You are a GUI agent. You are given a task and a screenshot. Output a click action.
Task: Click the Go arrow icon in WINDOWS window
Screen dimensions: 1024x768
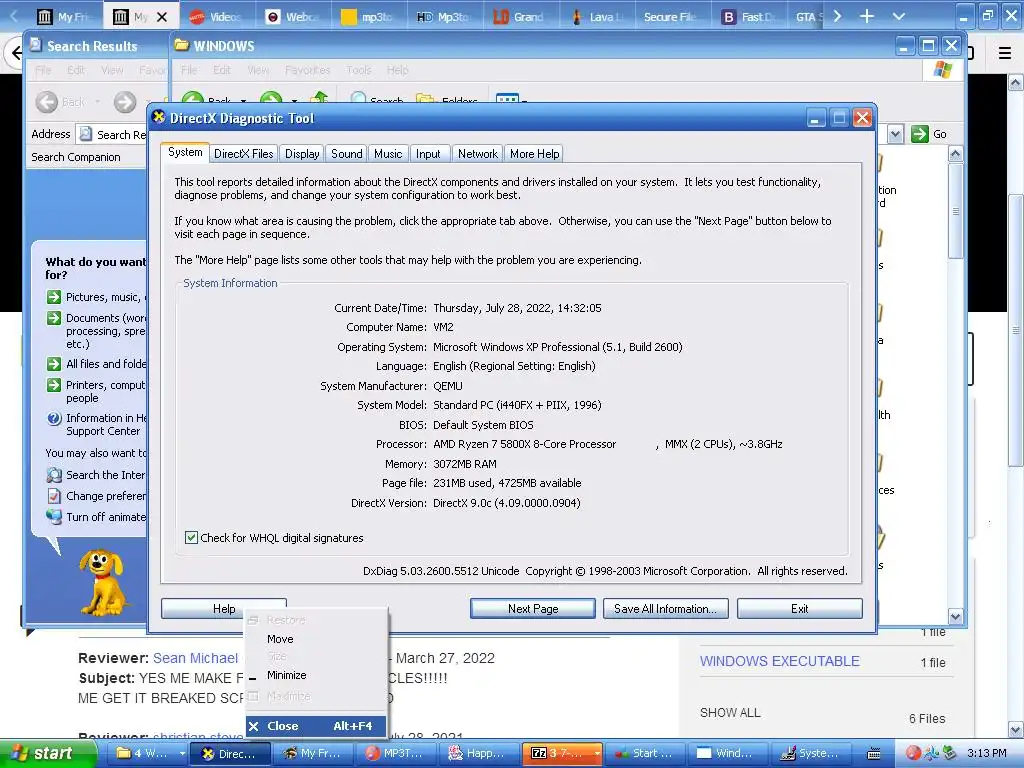pyautogui.click(x=920, y=134)
